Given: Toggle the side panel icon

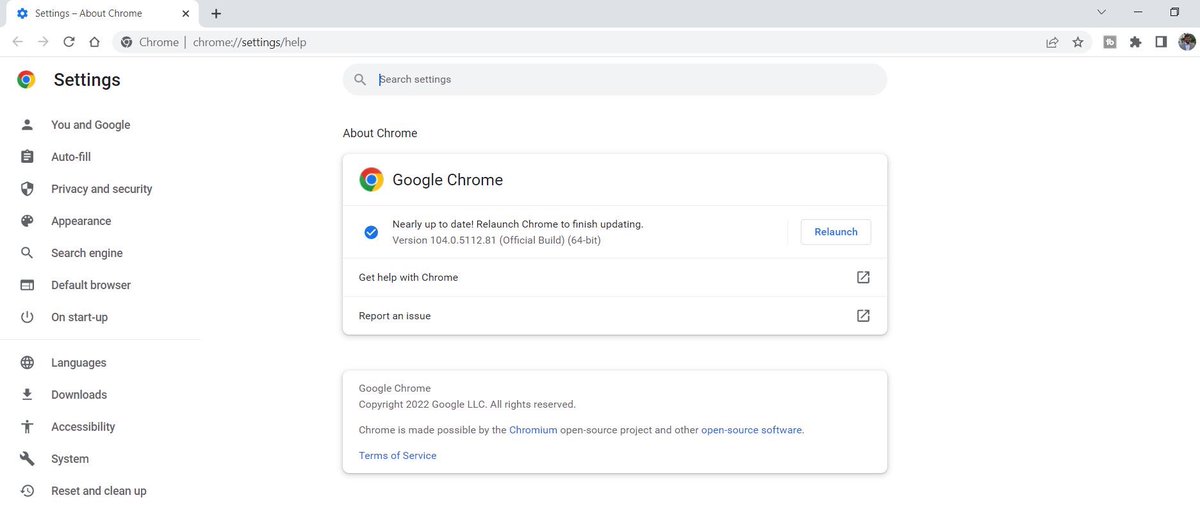Looking at the screenshot, I should click(x=1161, y=42).
